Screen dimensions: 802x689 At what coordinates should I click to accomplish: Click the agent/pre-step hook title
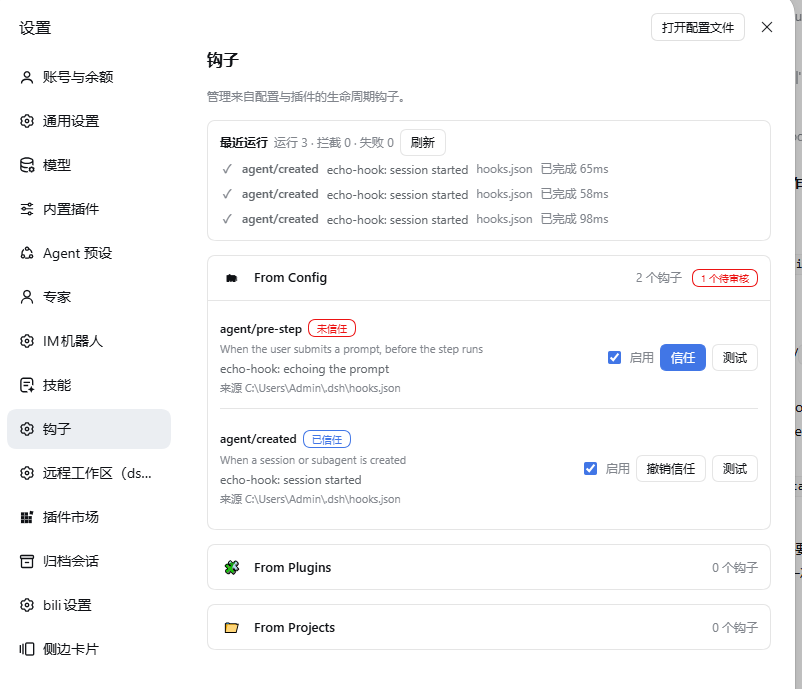261,329
